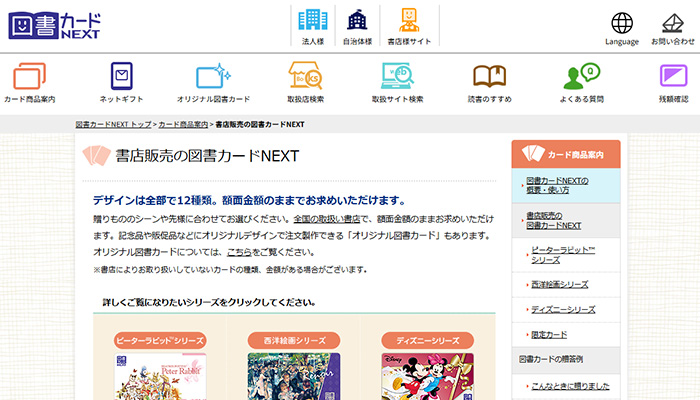Viewport: 700px width, 400px height.
Task: Click the pink cards icon beside the heading
Action: click(x=96, y=155)
